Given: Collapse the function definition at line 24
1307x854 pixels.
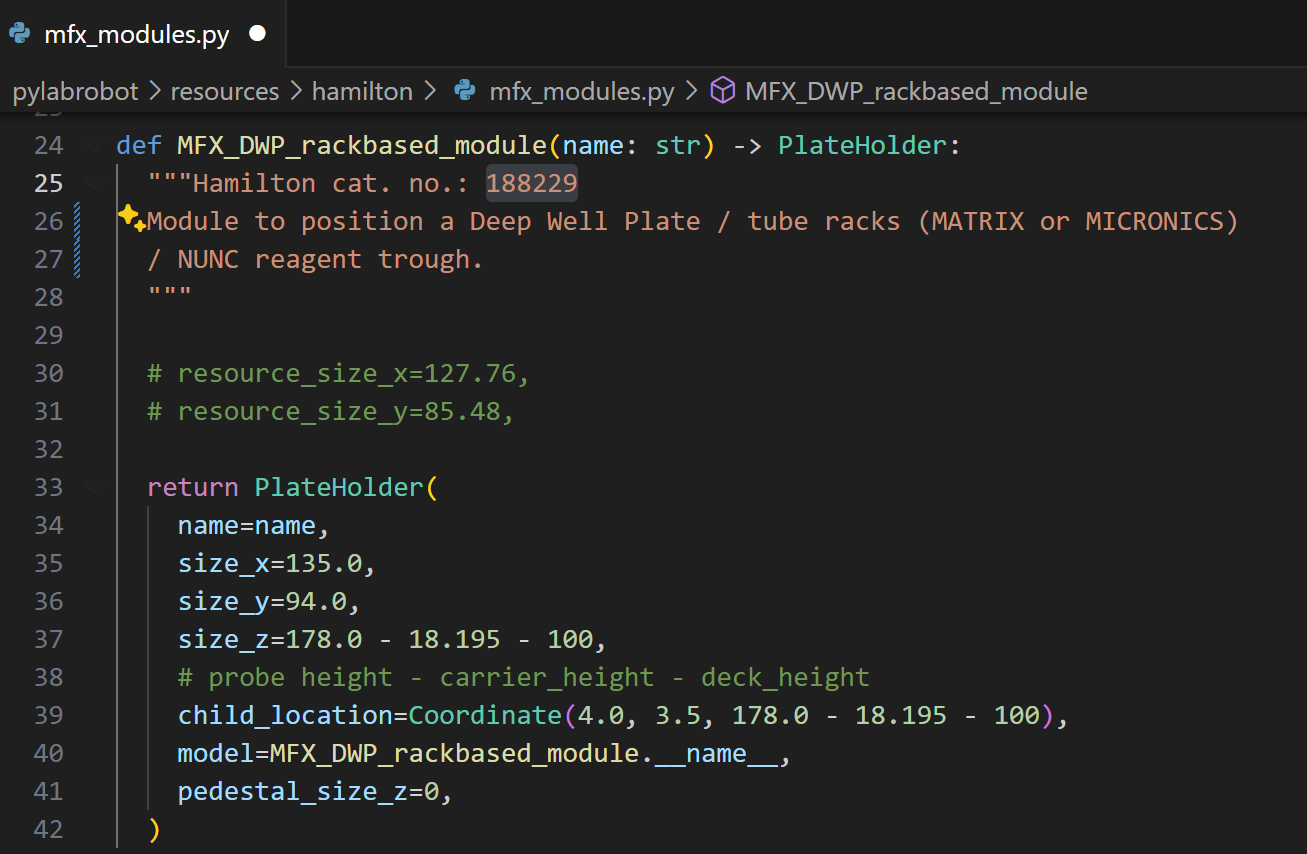Looking at the screenshot, I should tap(94, 146).
